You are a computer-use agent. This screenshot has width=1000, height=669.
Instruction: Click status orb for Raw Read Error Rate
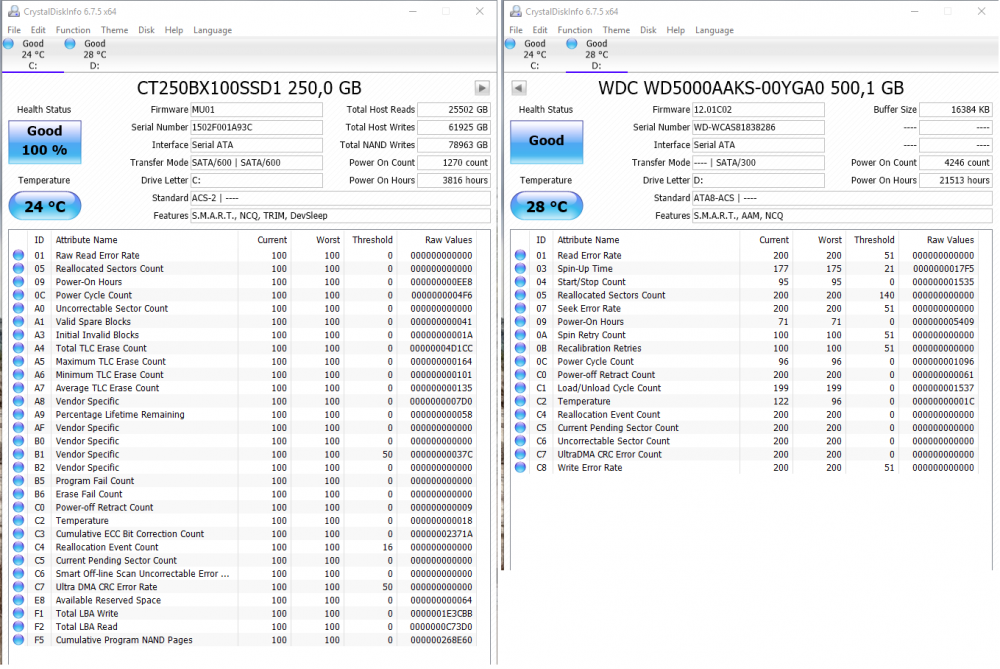pos(18,256)
